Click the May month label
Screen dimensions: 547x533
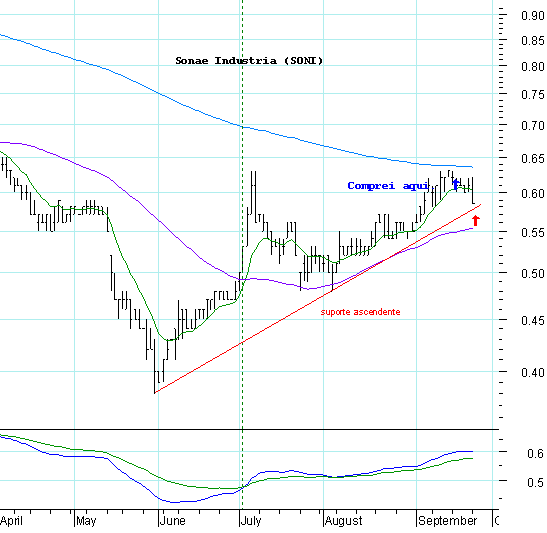[86, 521]
